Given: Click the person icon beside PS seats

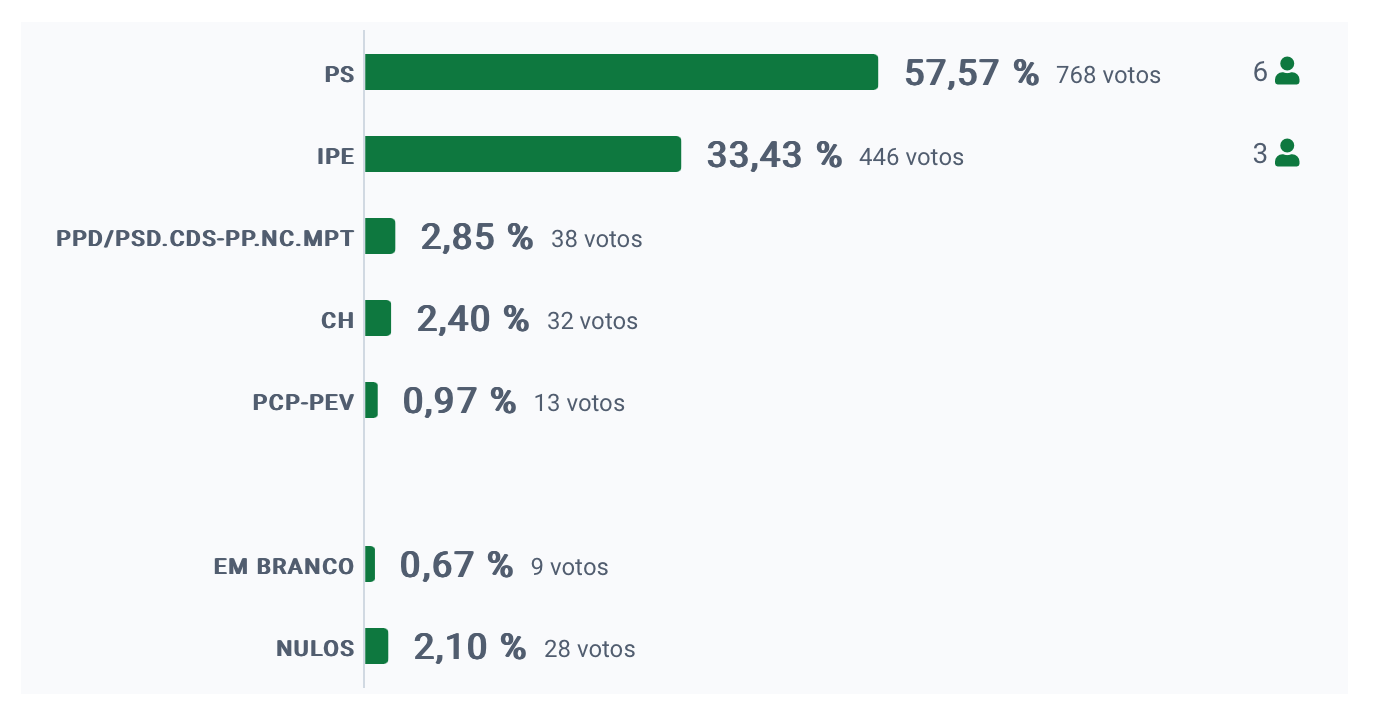Looking at the screenshot, I should coord(1287,72).
